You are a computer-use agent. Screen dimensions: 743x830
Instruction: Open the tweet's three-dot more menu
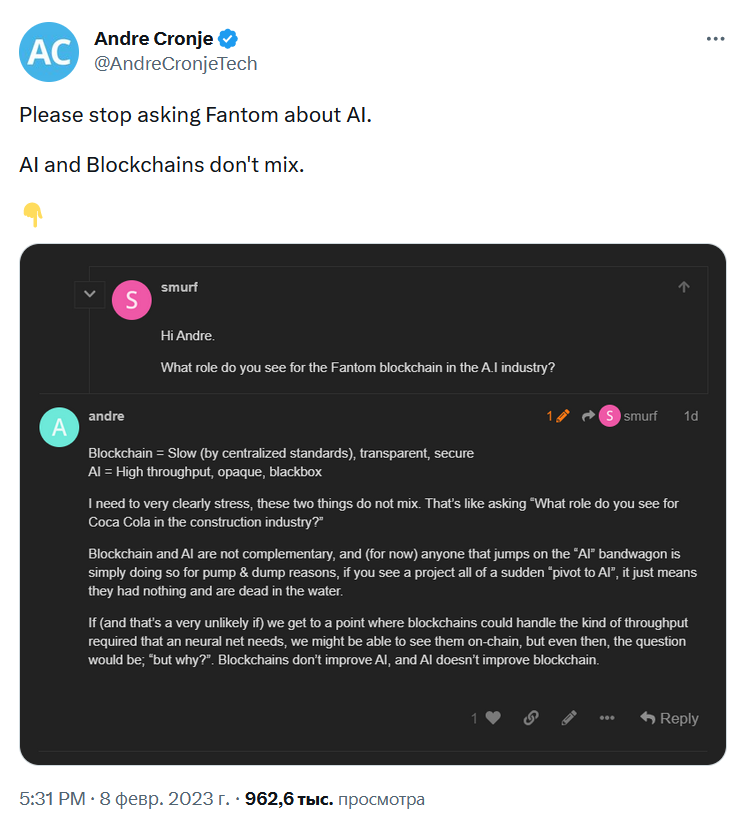(715, 39)
